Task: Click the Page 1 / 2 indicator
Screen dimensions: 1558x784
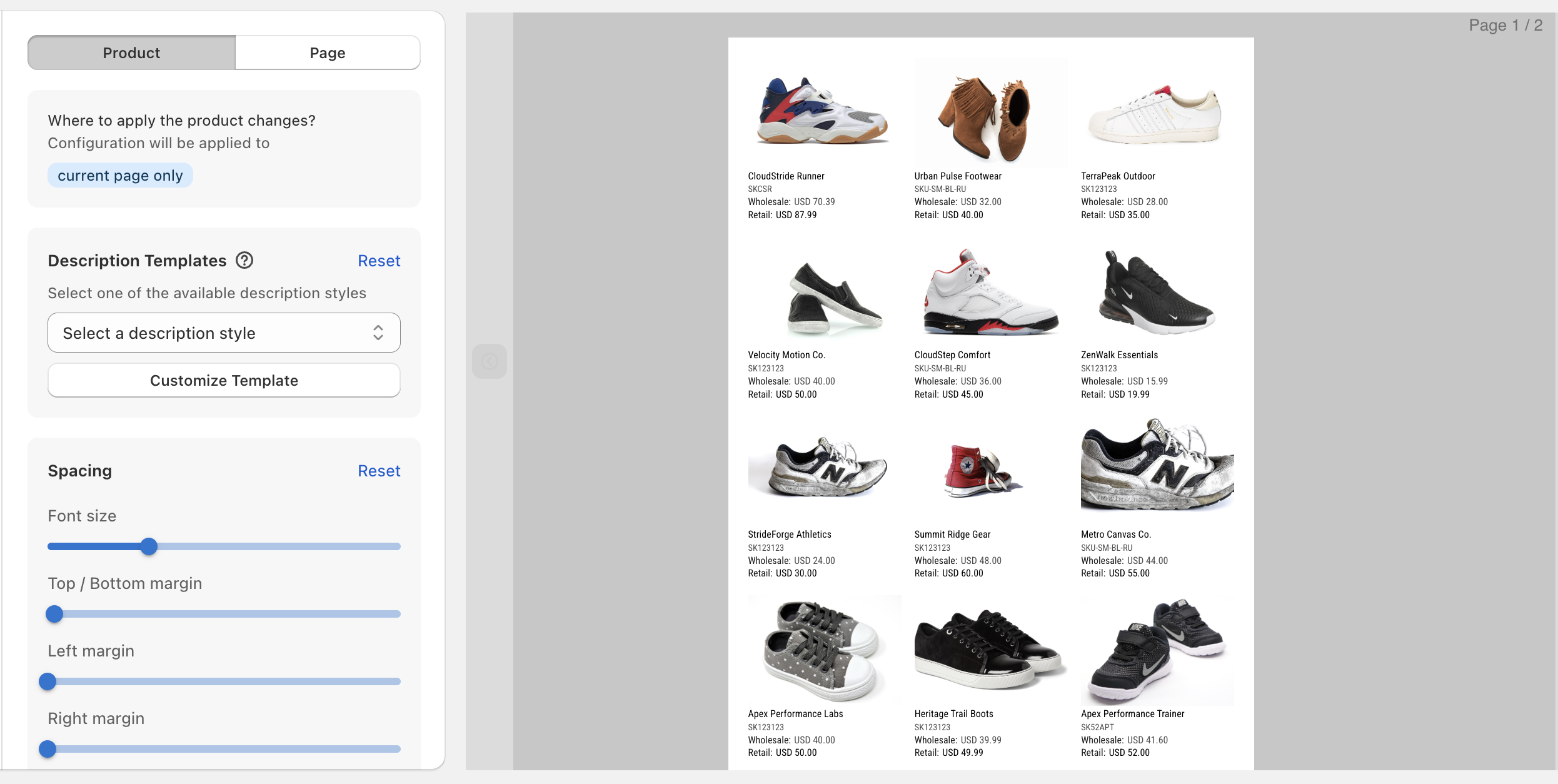Action: tap(1506, 25)
